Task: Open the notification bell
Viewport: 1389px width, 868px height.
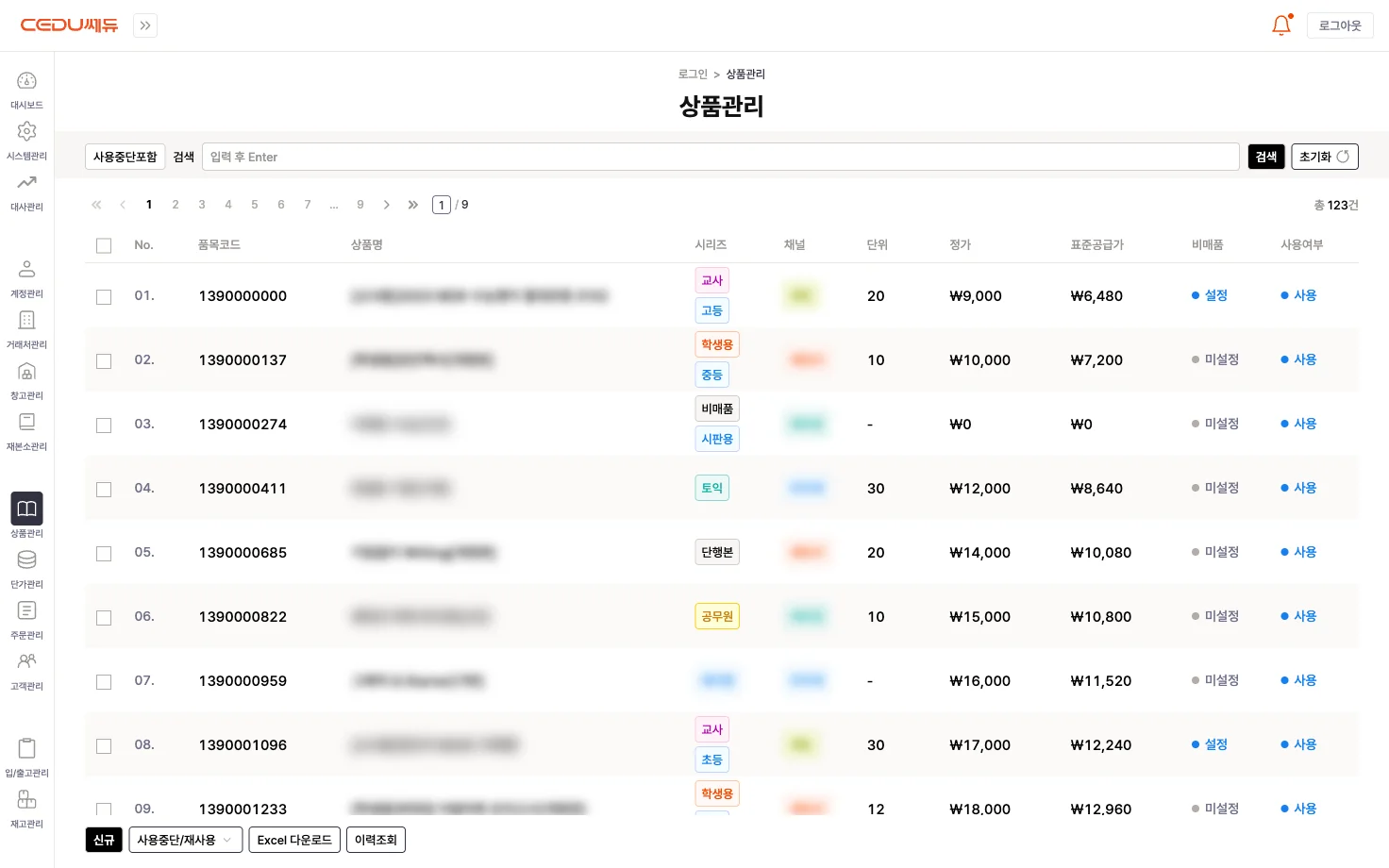Action: (x=1281, y=25)
